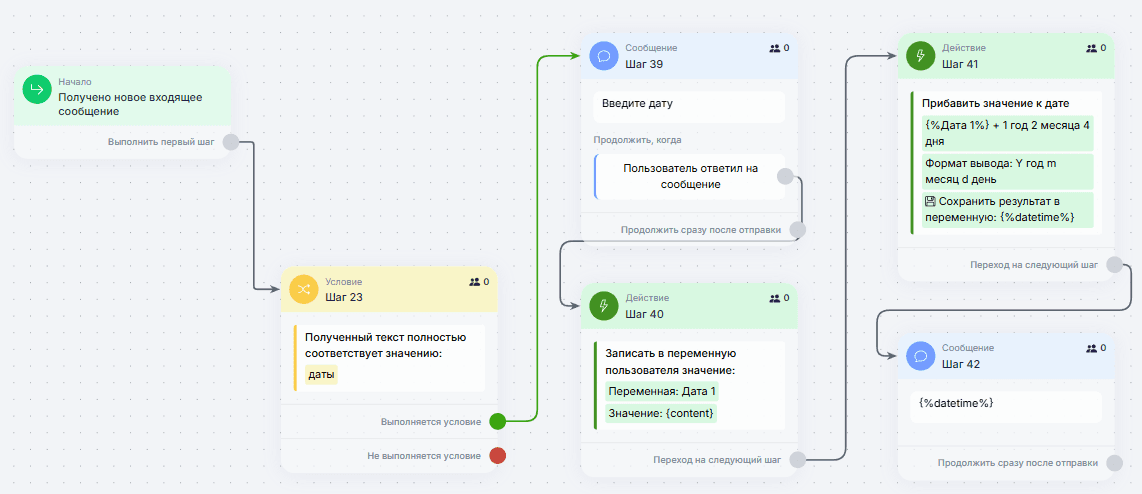This screenshot has width=1142, height=494.
Task: Click the blue chat bubble icon on Шаг 39
Action: pyautogui.click(x=604, y=55)
